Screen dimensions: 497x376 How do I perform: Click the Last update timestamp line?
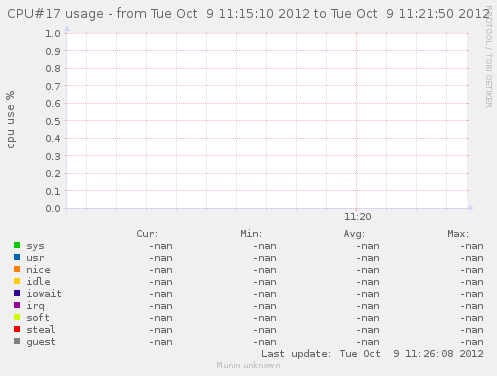pyautogui.click(x=372, y=354)
